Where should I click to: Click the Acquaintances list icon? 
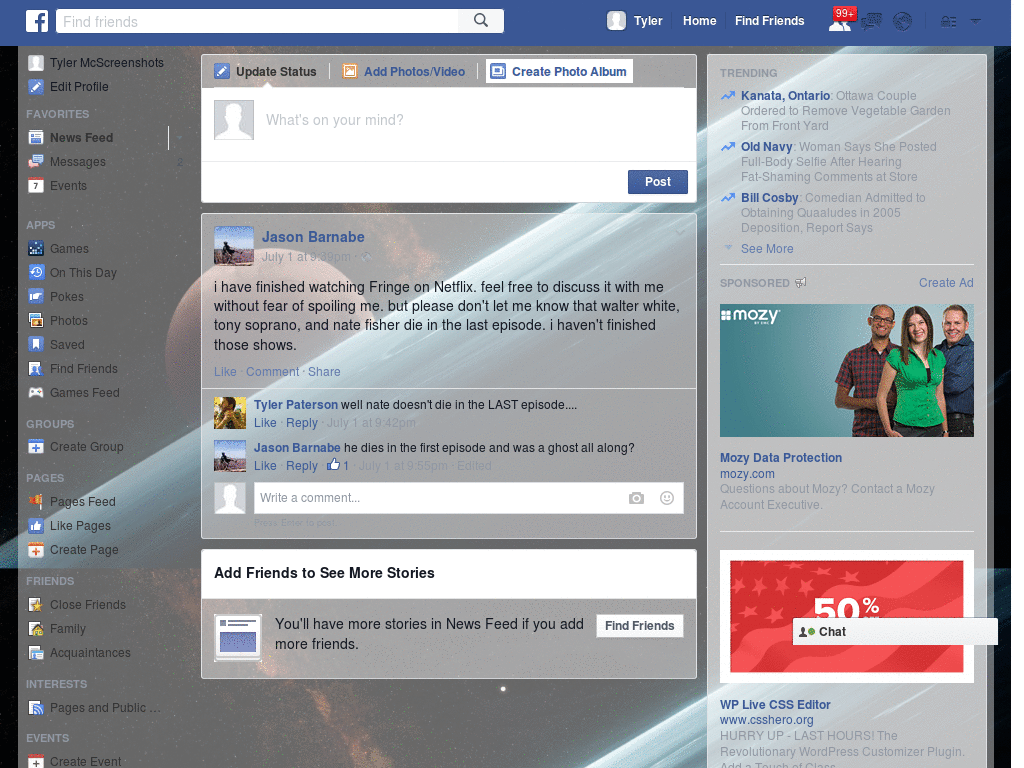36,653
